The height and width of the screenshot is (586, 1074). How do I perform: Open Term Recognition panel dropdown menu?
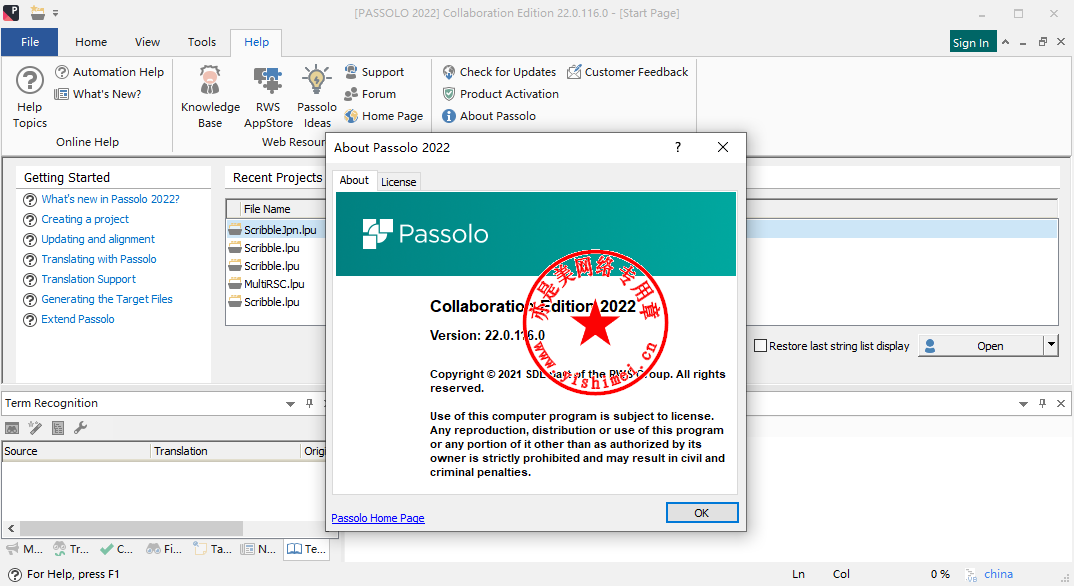pos(290,404)
